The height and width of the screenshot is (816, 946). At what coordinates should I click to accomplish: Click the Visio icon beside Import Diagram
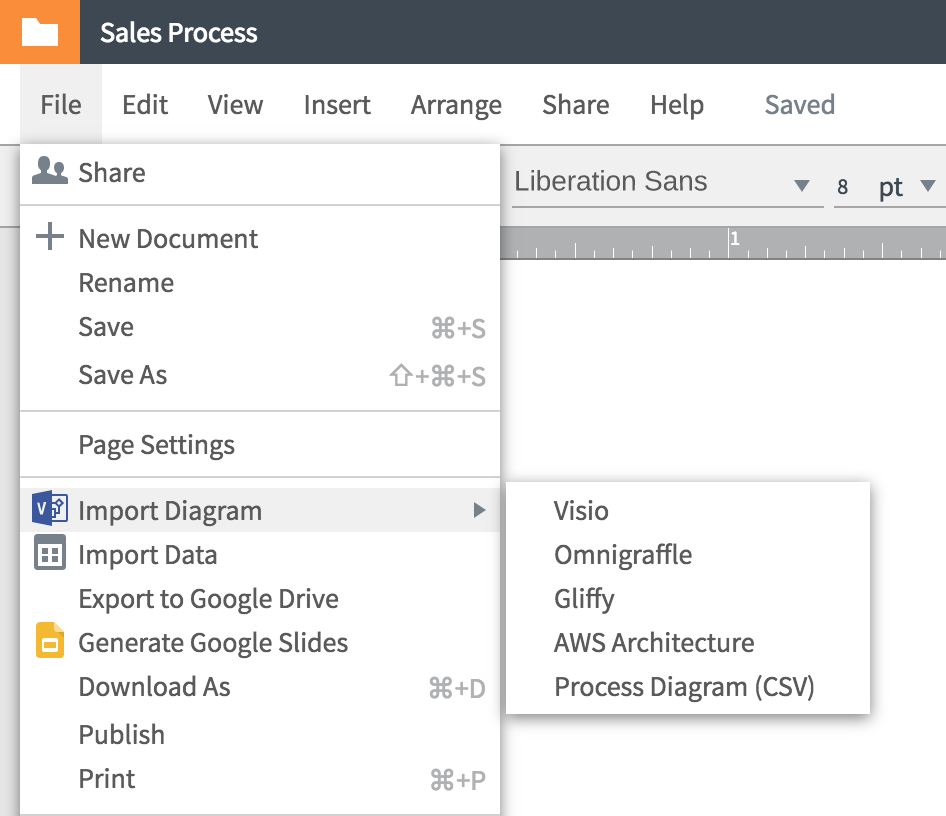[50, 509]
